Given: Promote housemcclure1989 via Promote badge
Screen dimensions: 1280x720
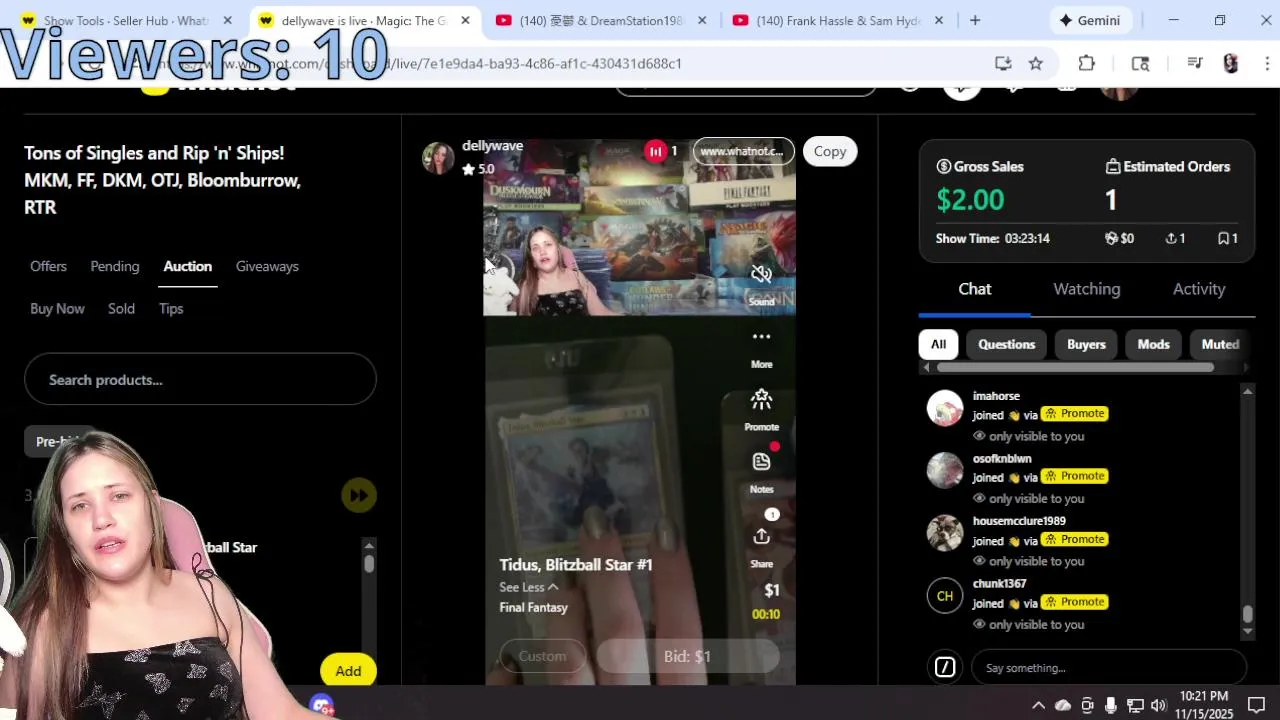Looking at the screenshot, I should tap(1075, 539).
